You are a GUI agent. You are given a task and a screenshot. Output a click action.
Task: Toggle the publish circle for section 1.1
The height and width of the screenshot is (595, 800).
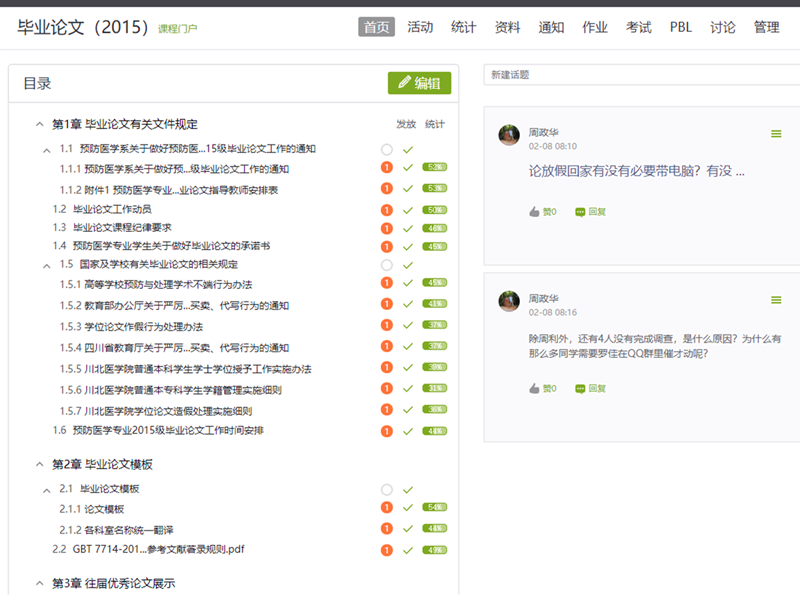pyautogui.click(x=387, y=150)
